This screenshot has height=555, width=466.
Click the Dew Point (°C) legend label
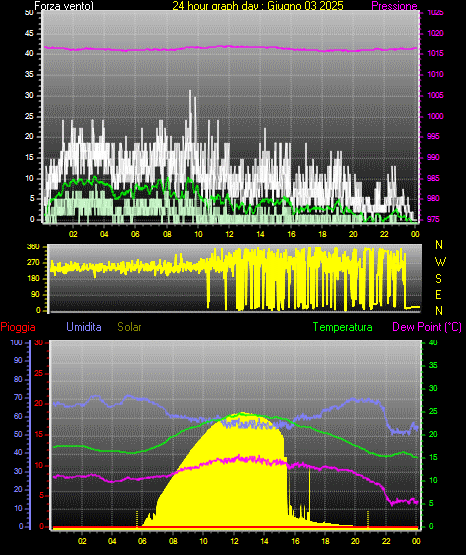click(427, 327)
